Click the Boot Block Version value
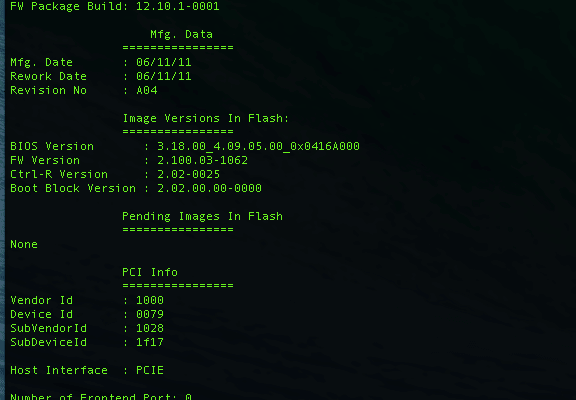This screenshot has height=400, width=576. coord(209,188)
